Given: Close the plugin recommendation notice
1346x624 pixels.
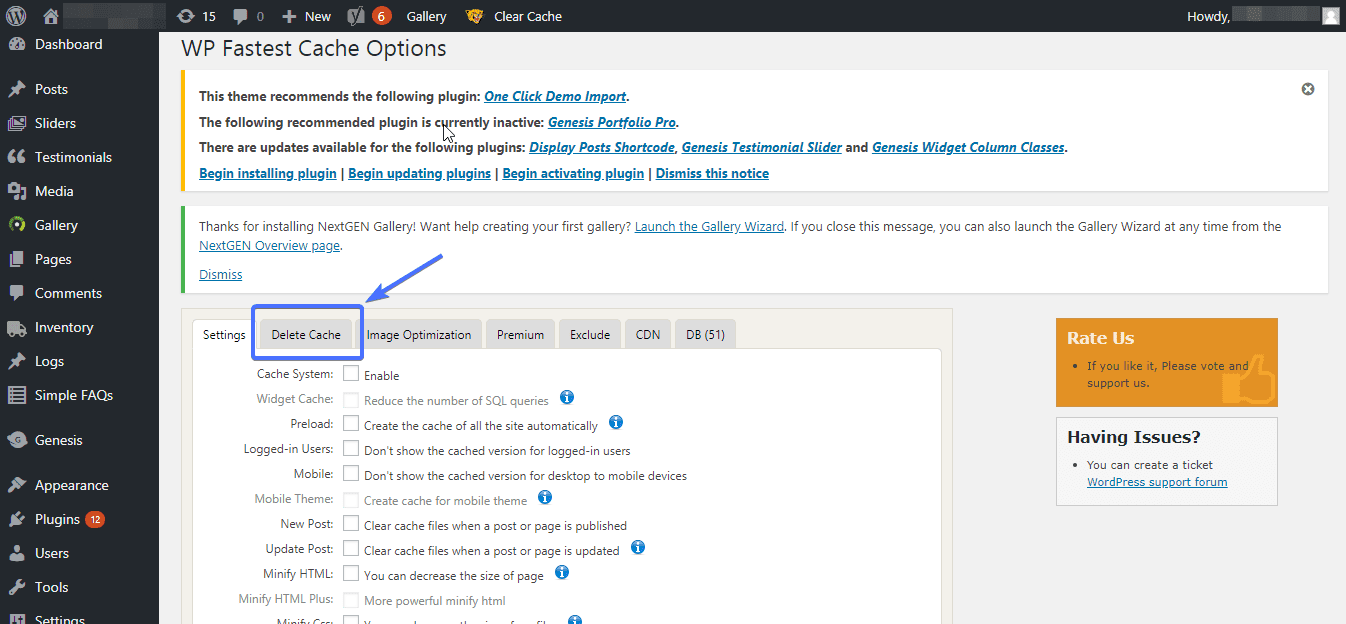Looking at the screenshot, I should pyautogui.click(x=1308, y=89).
